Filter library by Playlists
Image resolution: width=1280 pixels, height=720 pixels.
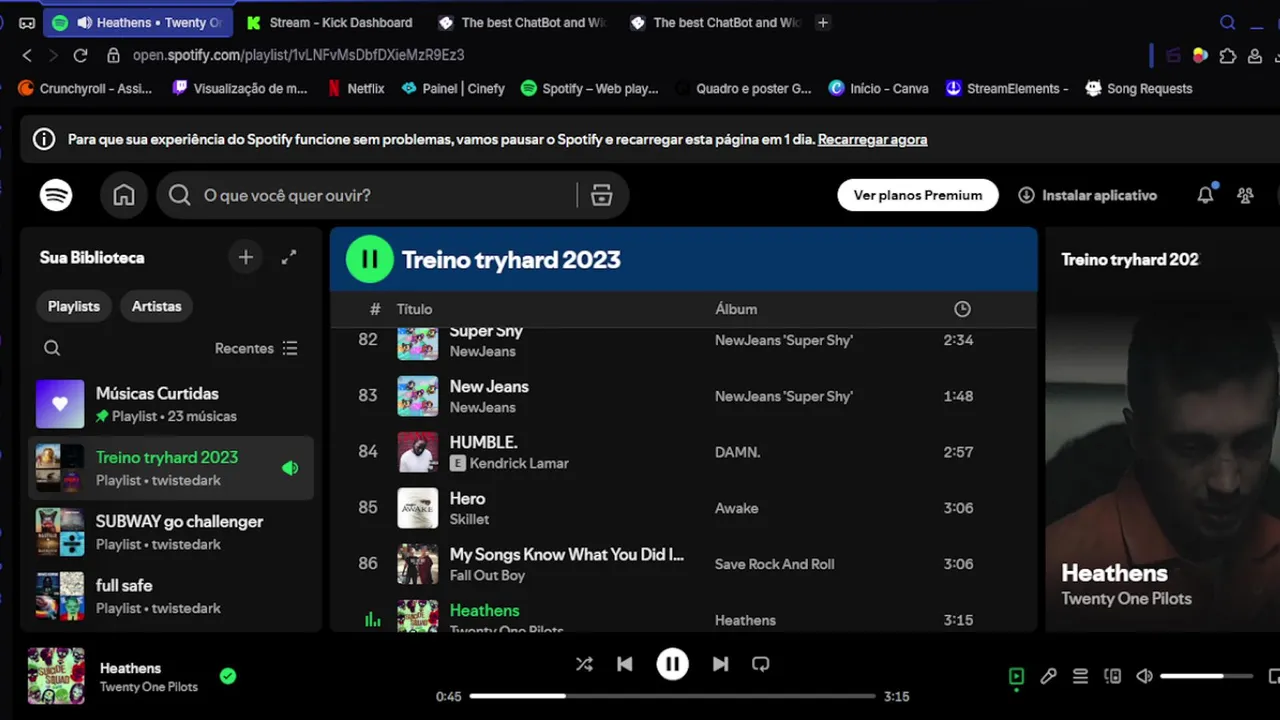(74, 306)
